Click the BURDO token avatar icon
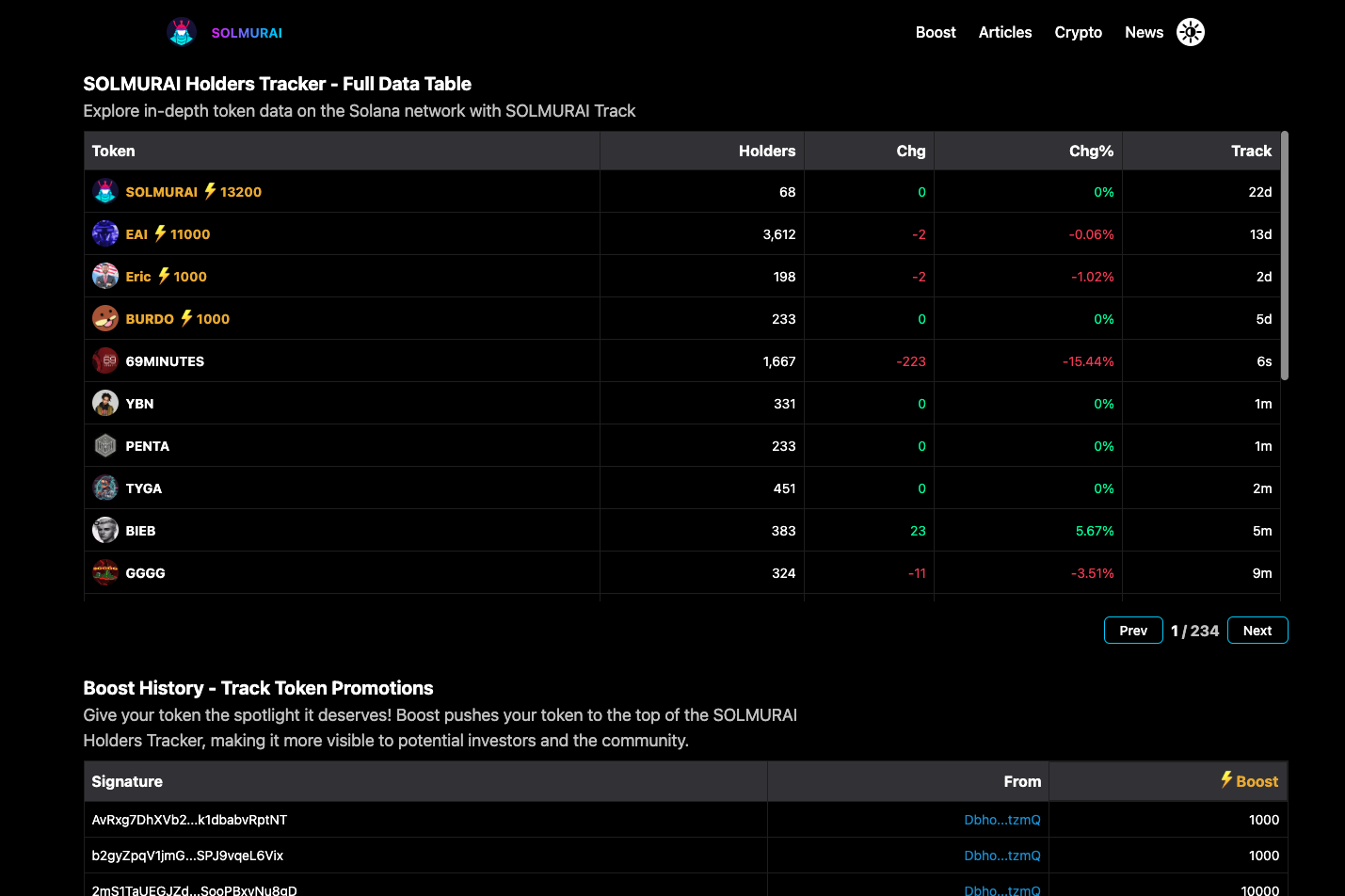This screenshot has width=1345, height=896. click(x=105, y=318)
